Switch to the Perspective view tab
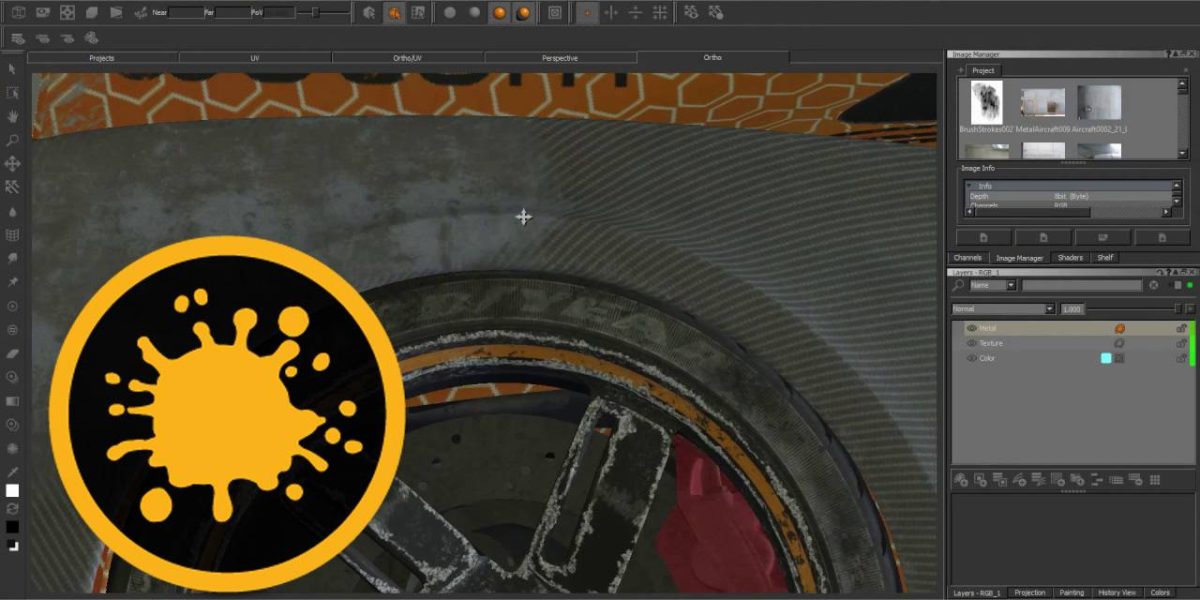The image size is (1200, 600). click(x=559, y=58)
